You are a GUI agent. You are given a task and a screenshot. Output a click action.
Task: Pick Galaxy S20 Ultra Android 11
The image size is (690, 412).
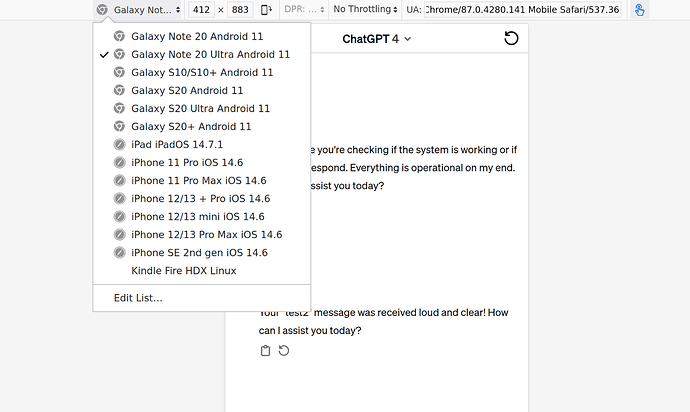[x=202, y=108]
